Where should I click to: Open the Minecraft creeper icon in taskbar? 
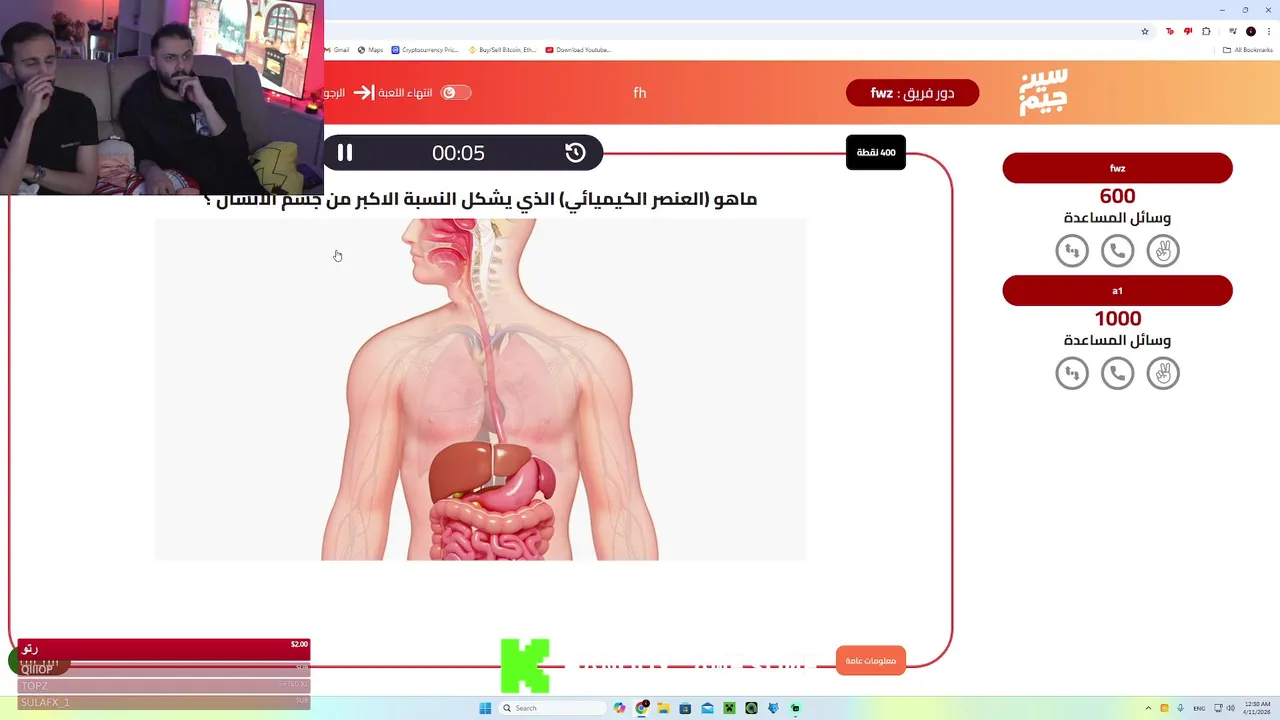(x=729, y=708)
